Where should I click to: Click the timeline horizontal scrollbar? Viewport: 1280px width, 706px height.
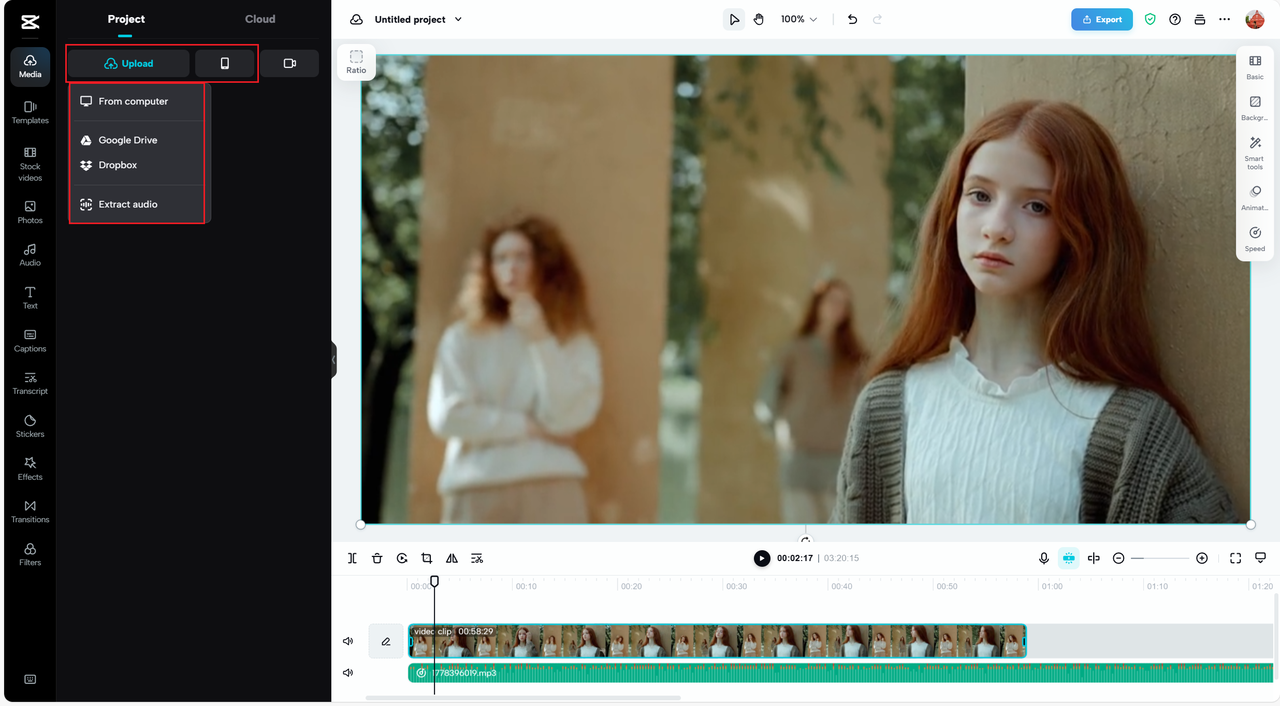click(x=523, y=697)
